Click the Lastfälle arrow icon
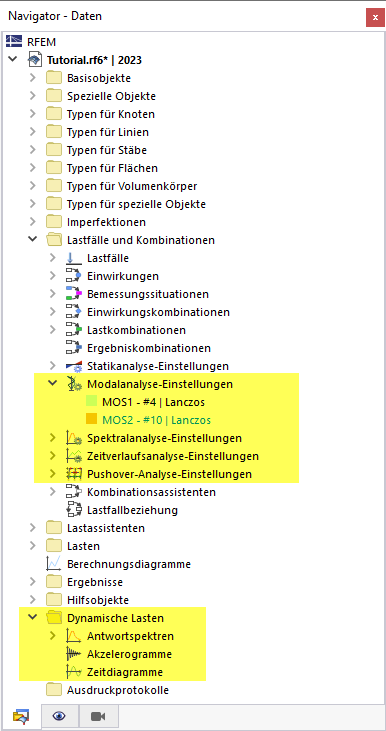Image resolution: width=386 pixels, height=731 pixels. coord(74,258)
